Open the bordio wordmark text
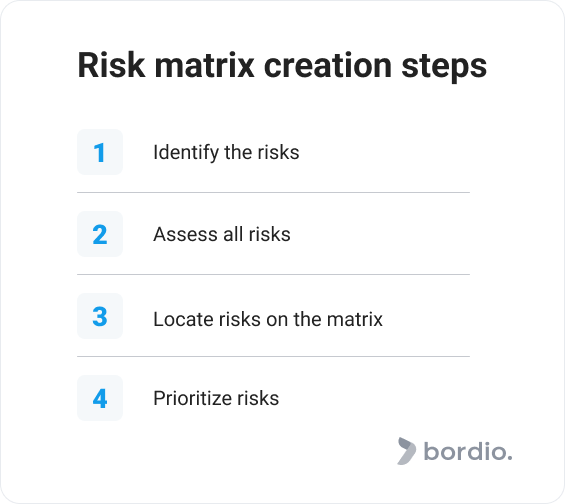 468,451
